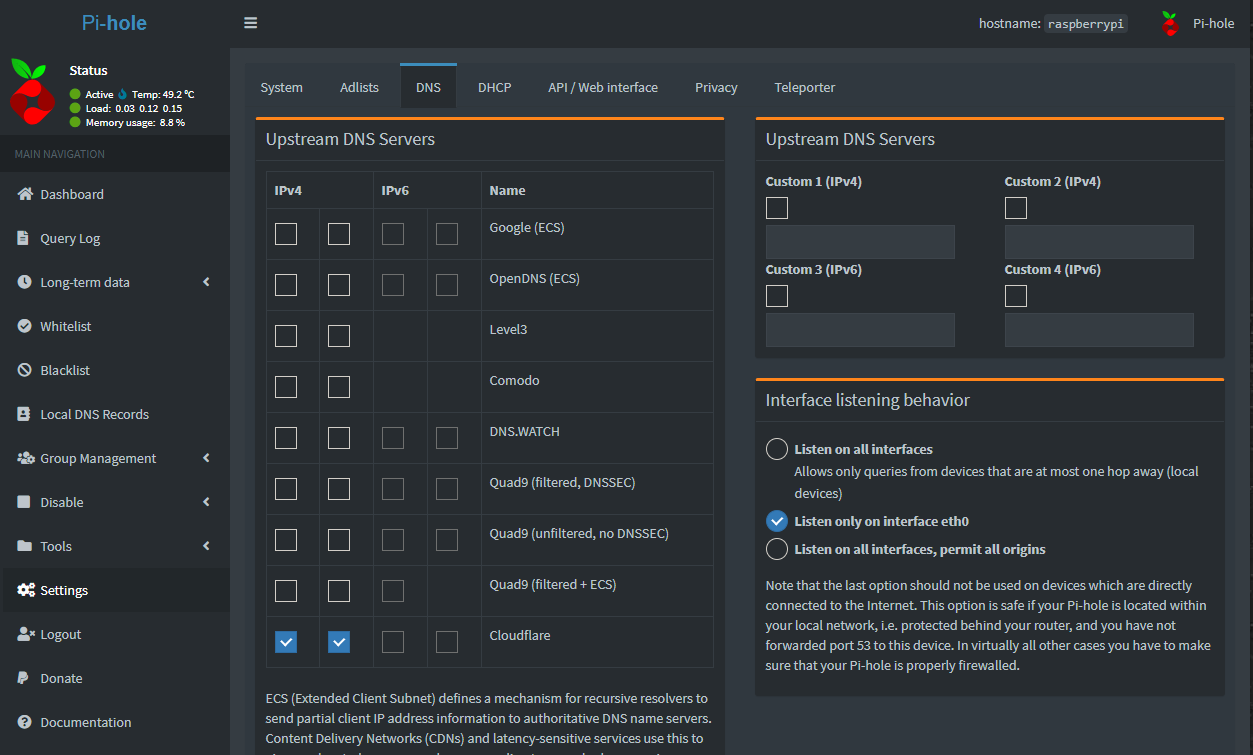Click the Settings gears icon
This screenshot has height=755, width=1253.
coord(26,590)
